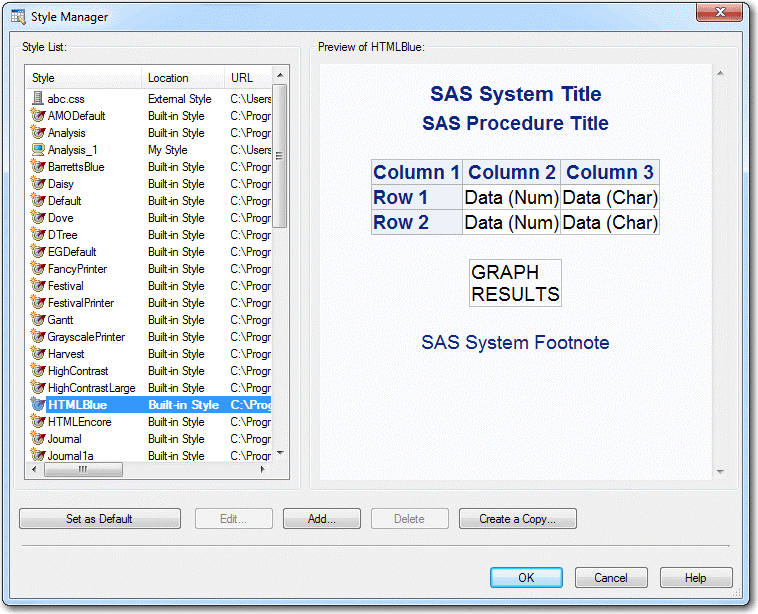This screenshot has width=758, height=614.
Task: Open Create a Copy... dialog
Action: [x=518, y=519]
